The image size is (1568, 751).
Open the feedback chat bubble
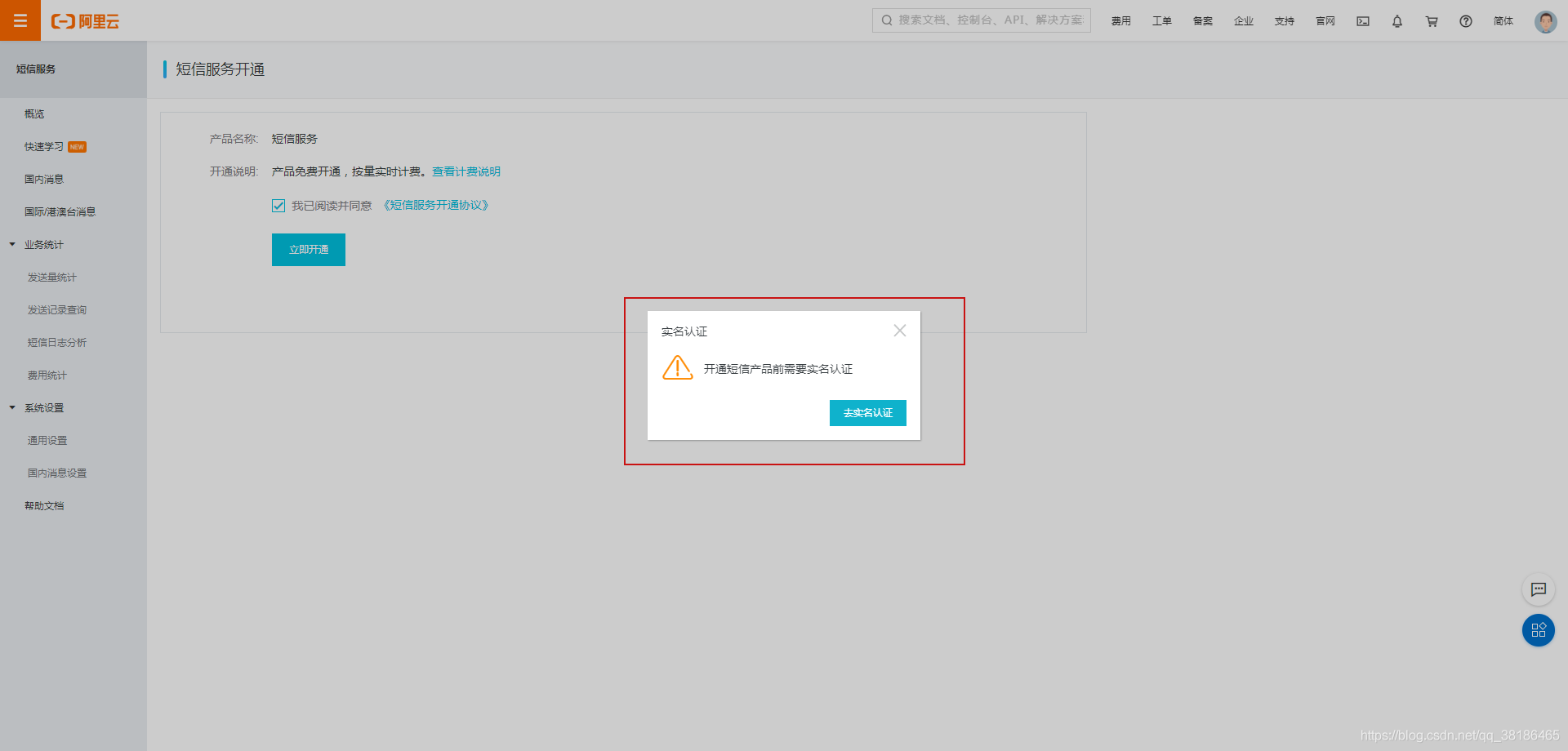tap(1539, 589)
